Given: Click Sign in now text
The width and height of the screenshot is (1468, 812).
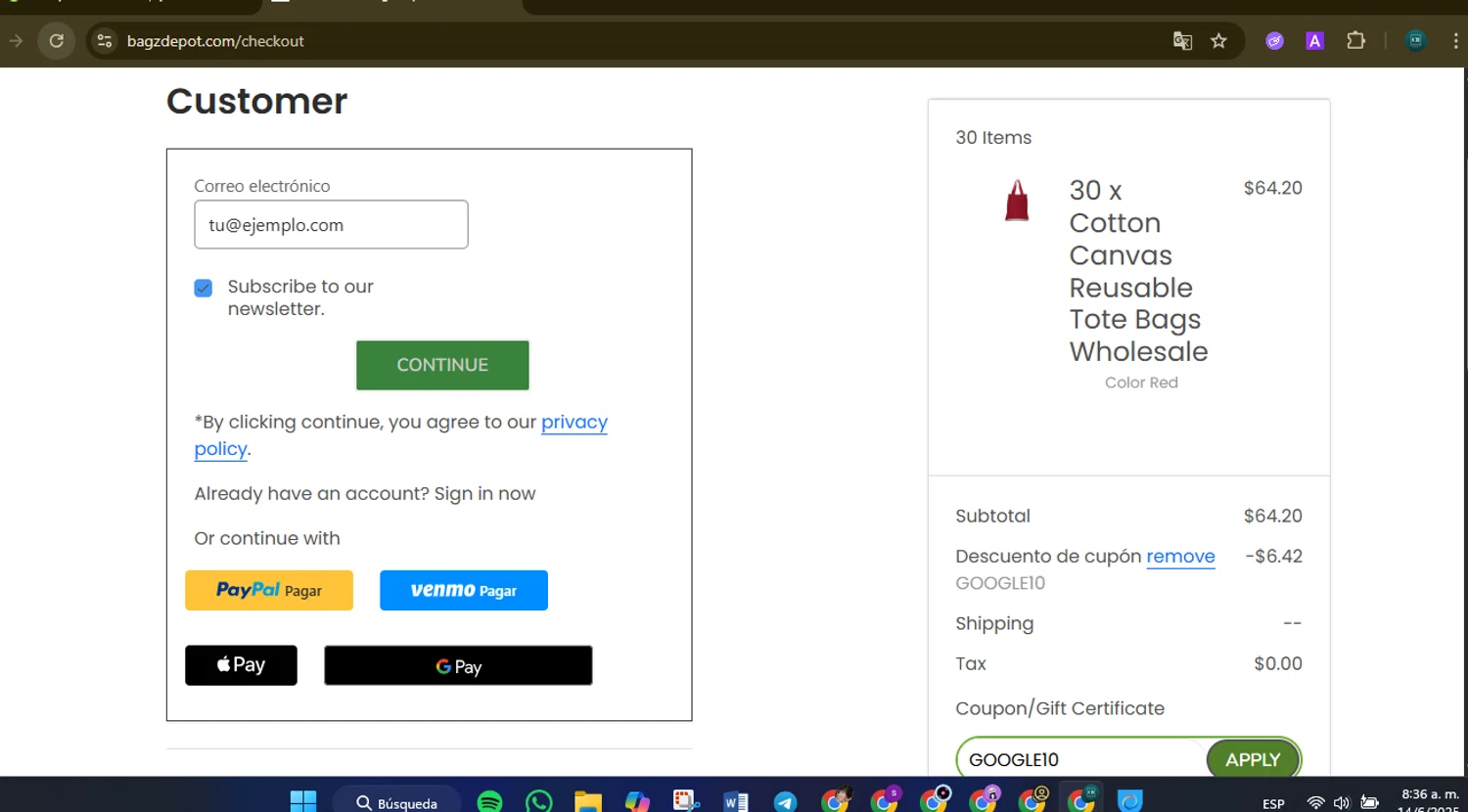Looking at the screenshot, I should pos(484,494).
